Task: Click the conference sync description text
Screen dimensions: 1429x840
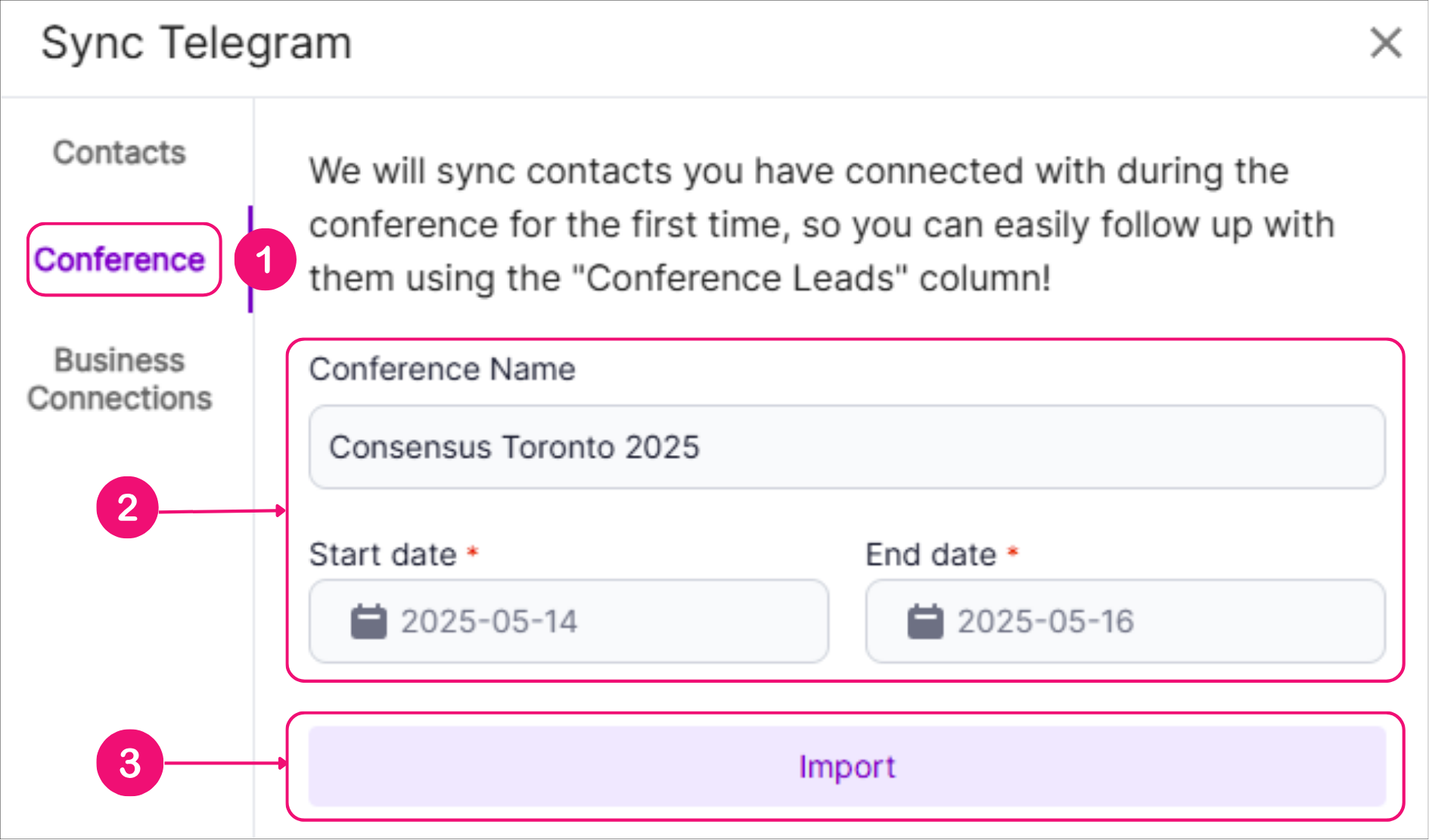Action: tap(821, 225)
